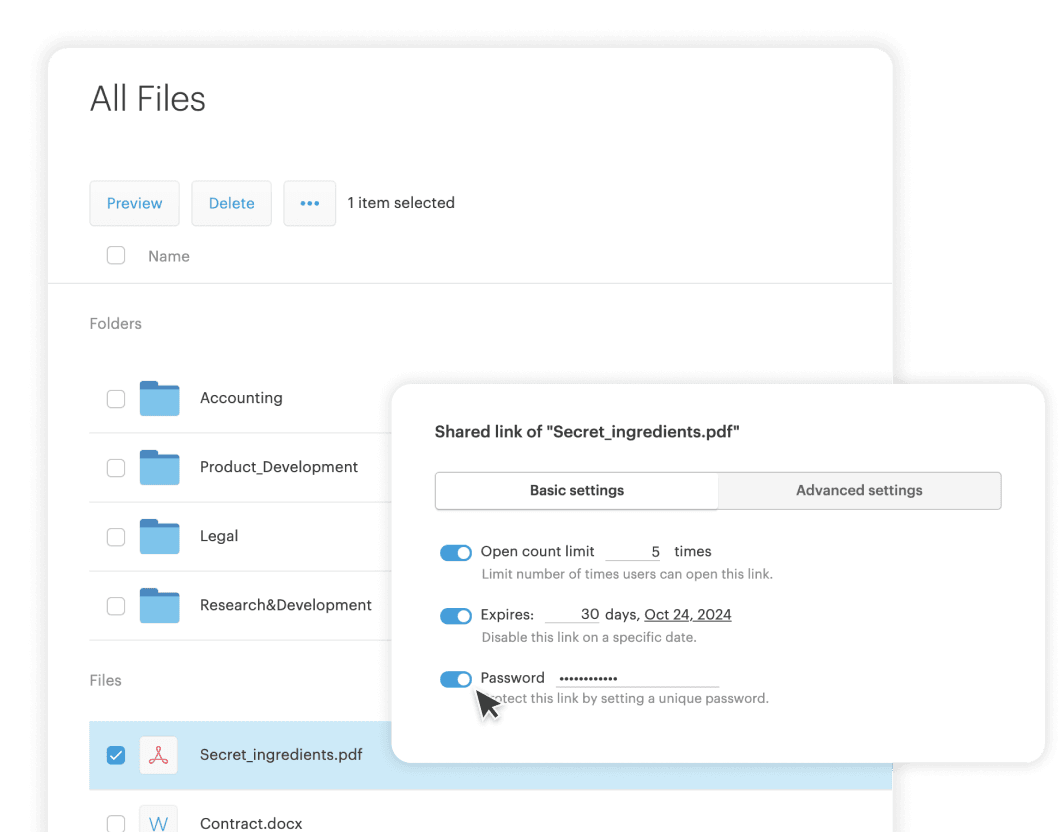Tick the select-all checkbox beside Name
The width and height of the screenshot is (1060, 832).
(x=116, y=255)
